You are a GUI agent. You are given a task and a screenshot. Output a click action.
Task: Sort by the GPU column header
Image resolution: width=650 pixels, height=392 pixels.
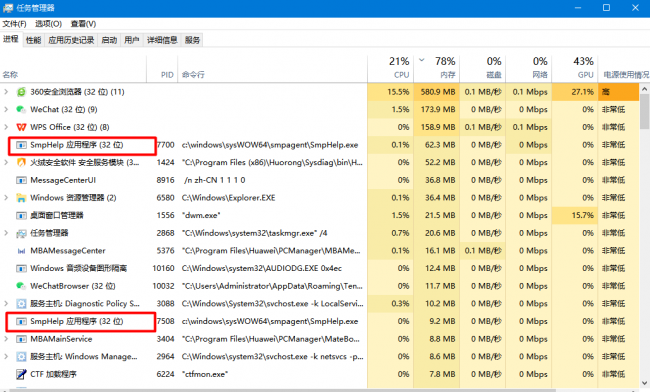(x=575, y=69)
